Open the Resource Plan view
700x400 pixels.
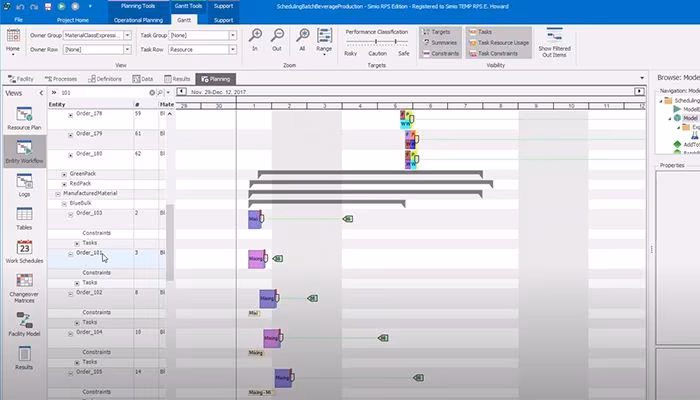coord(24,118)
